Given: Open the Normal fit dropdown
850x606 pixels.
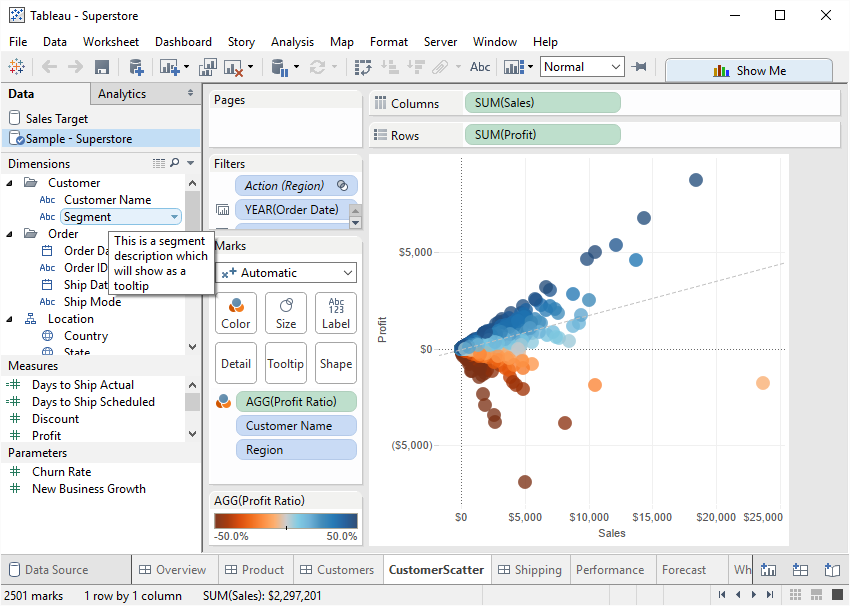Looking at the screenshot, I should click(x=582, y=67).
